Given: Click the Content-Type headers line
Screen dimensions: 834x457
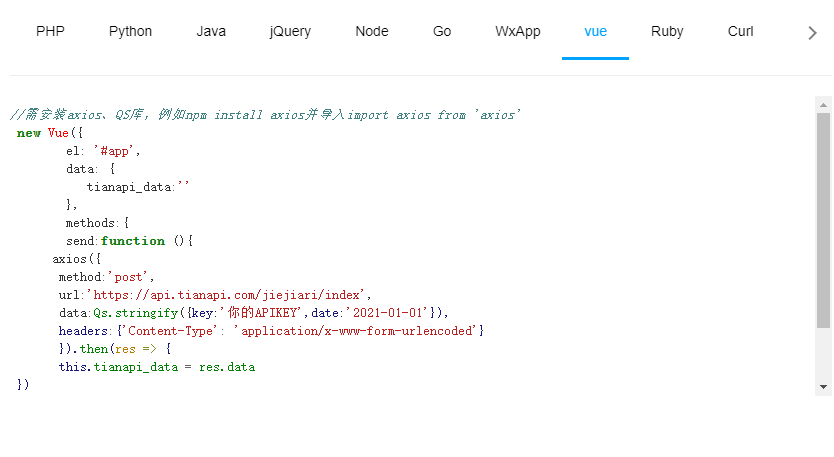Looking at the screenshot, I should click(x=271, y=331).
